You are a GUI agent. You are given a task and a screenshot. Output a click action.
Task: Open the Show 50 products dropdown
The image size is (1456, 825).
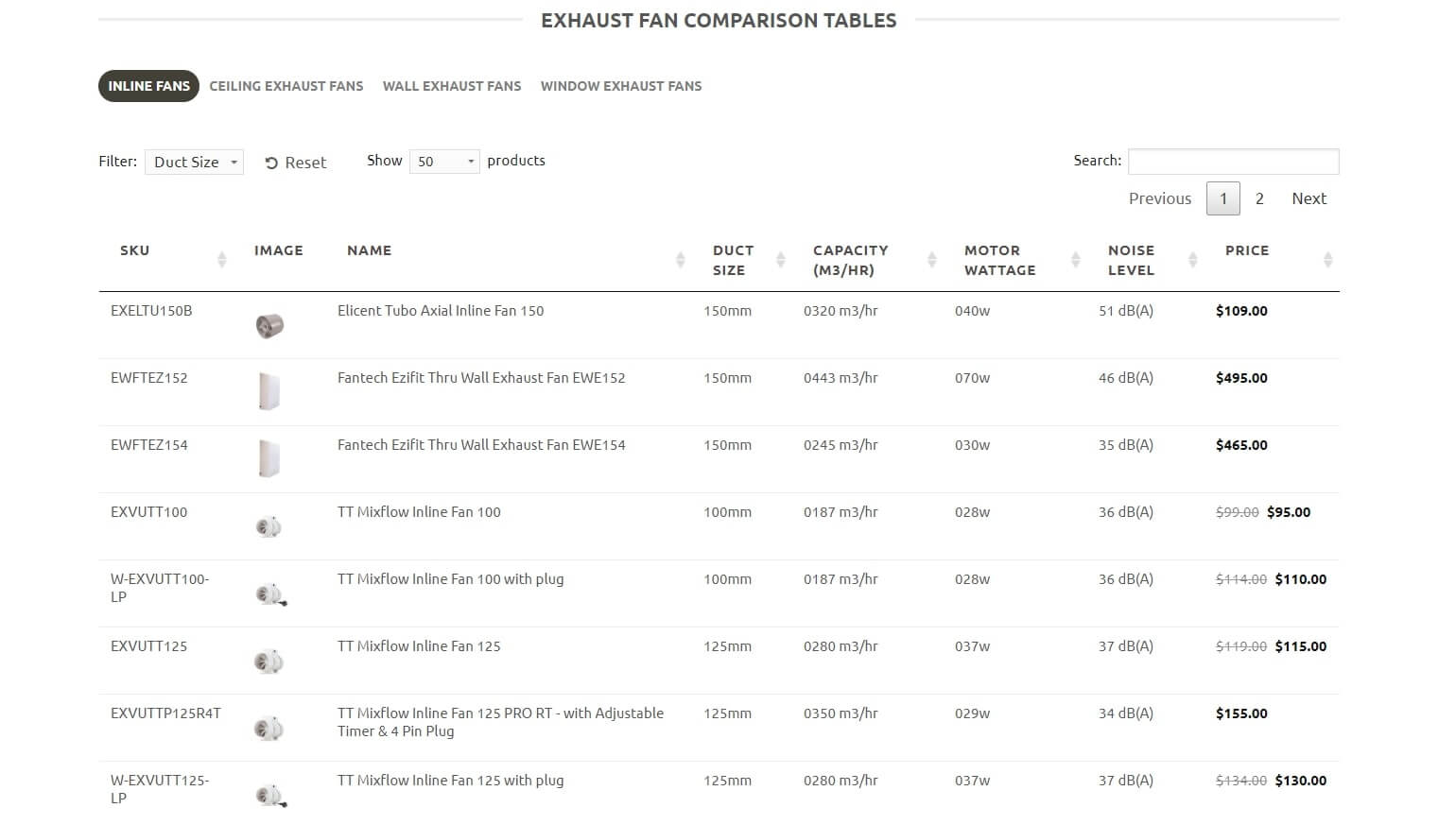pyautogui.click(x=444, y=162)
